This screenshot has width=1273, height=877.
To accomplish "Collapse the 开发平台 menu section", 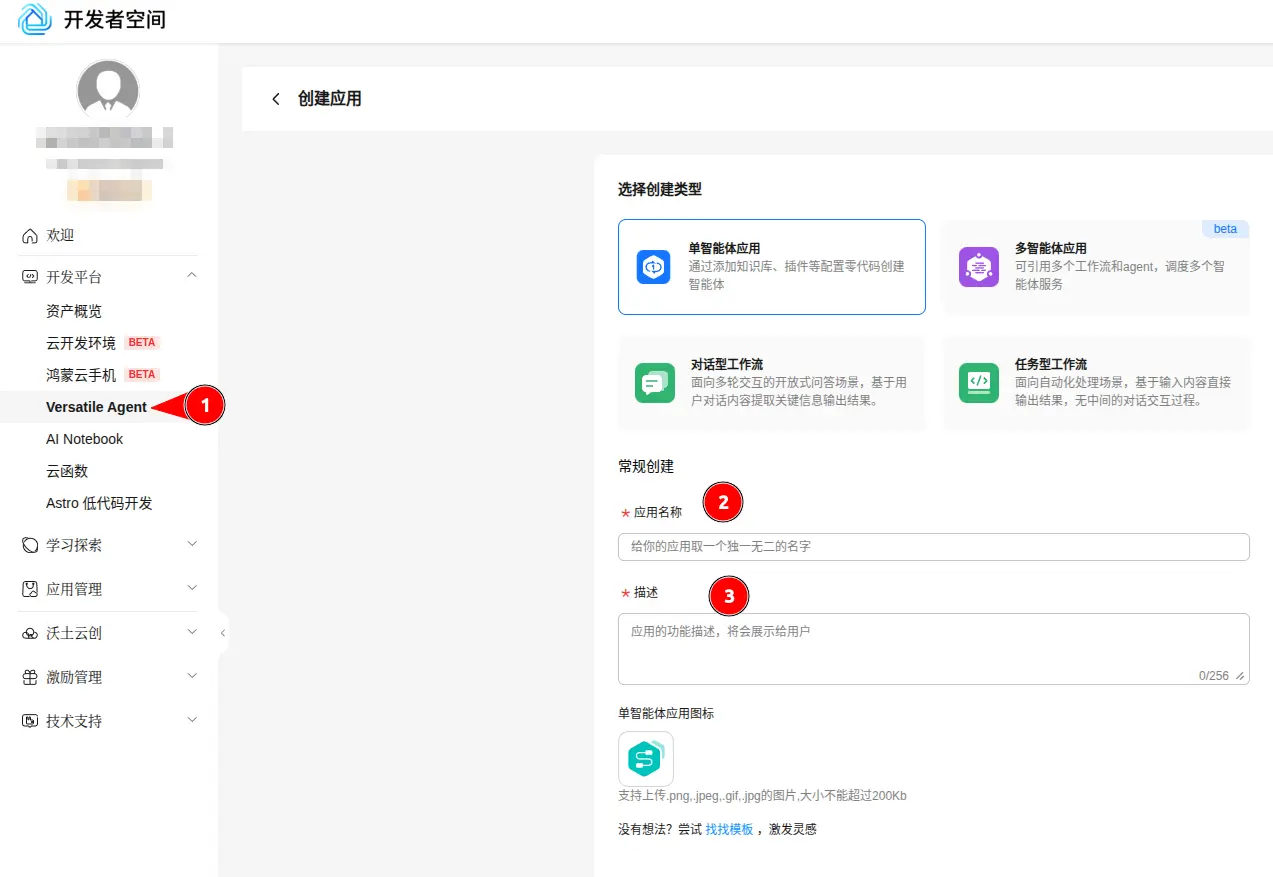I will 192,276.
